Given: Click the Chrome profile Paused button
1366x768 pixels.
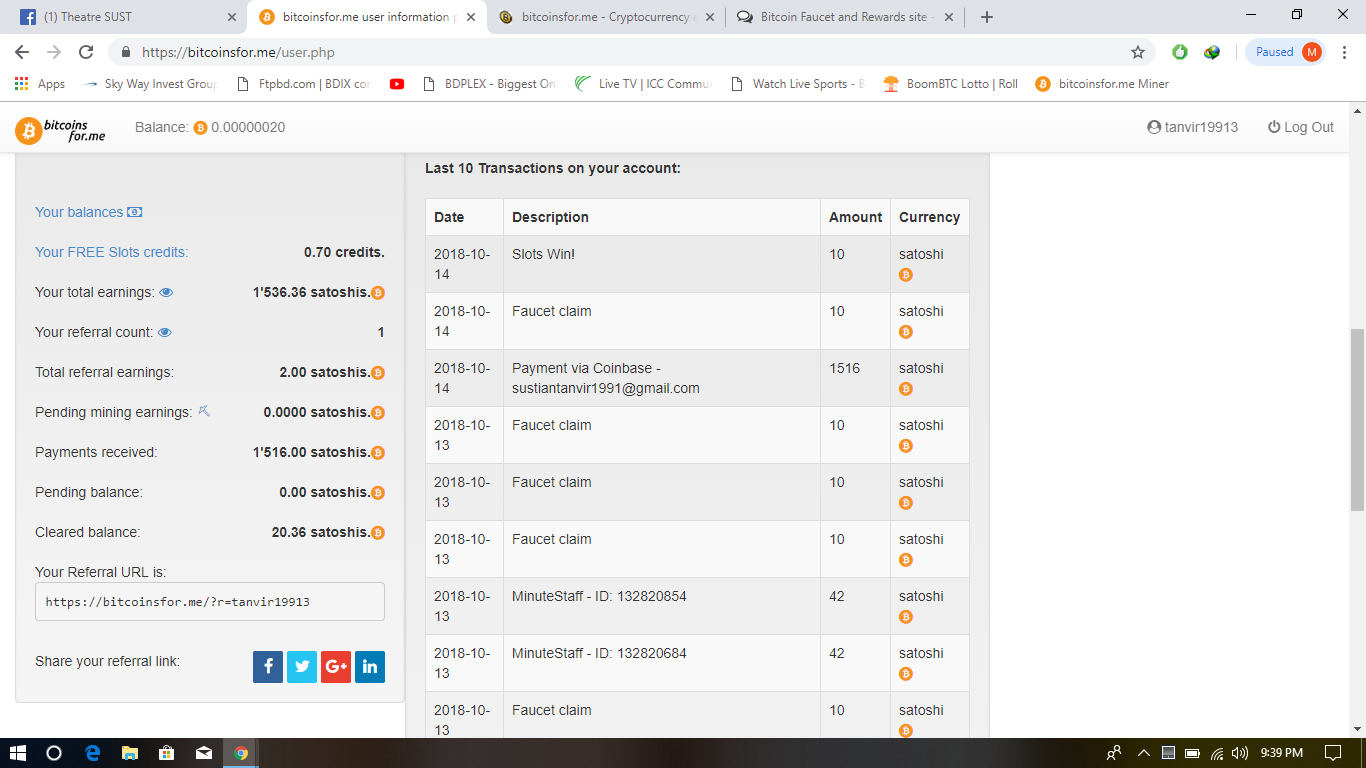Looking at the screenshot, I should coord(1286,52).
